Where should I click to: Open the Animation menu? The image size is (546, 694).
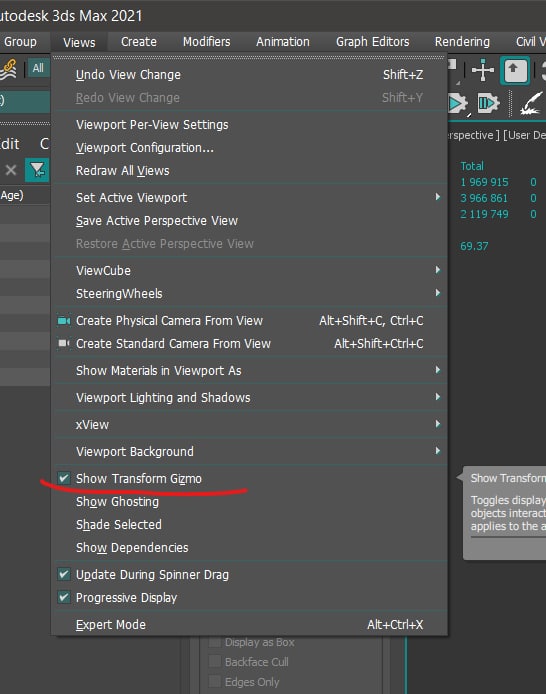click(283, 42)
